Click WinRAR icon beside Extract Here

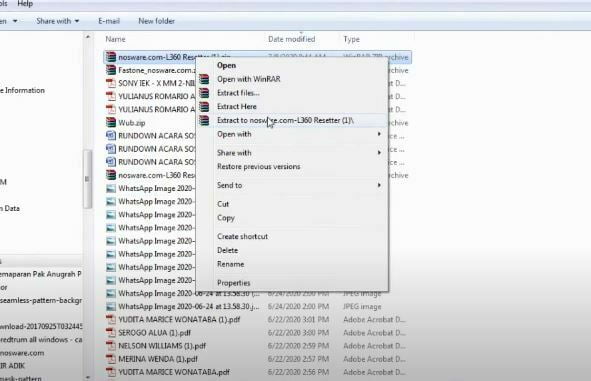tap(204, 107)
